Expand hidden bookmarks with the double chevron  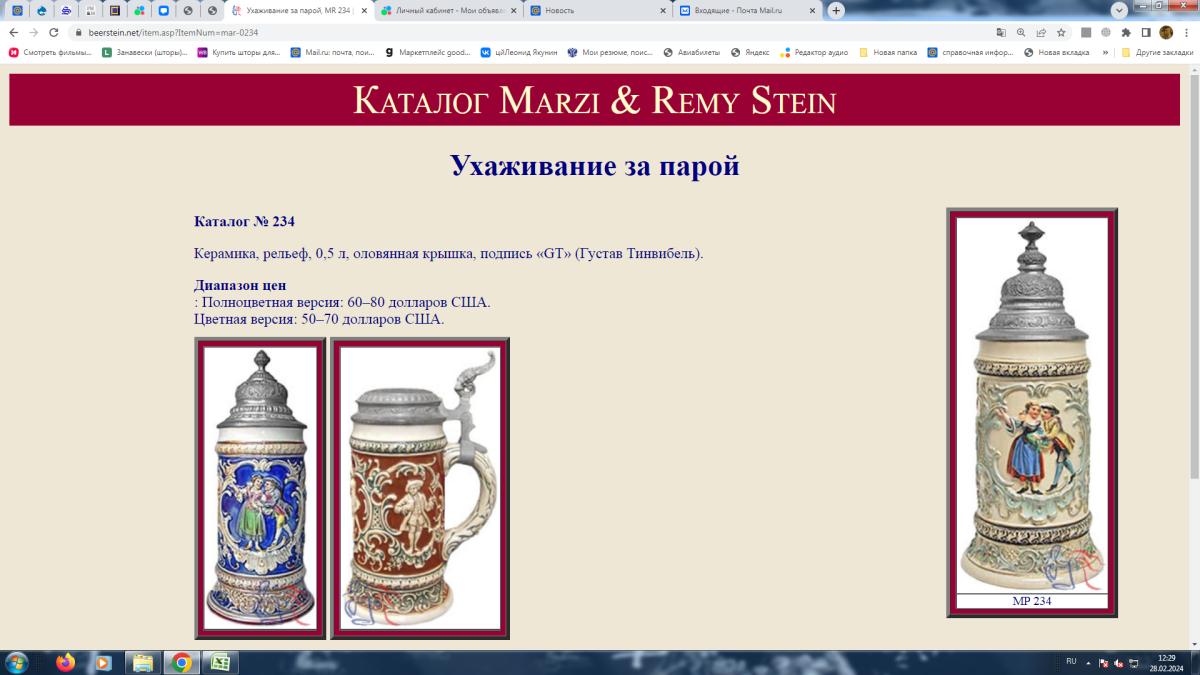tap(1105, 52)
